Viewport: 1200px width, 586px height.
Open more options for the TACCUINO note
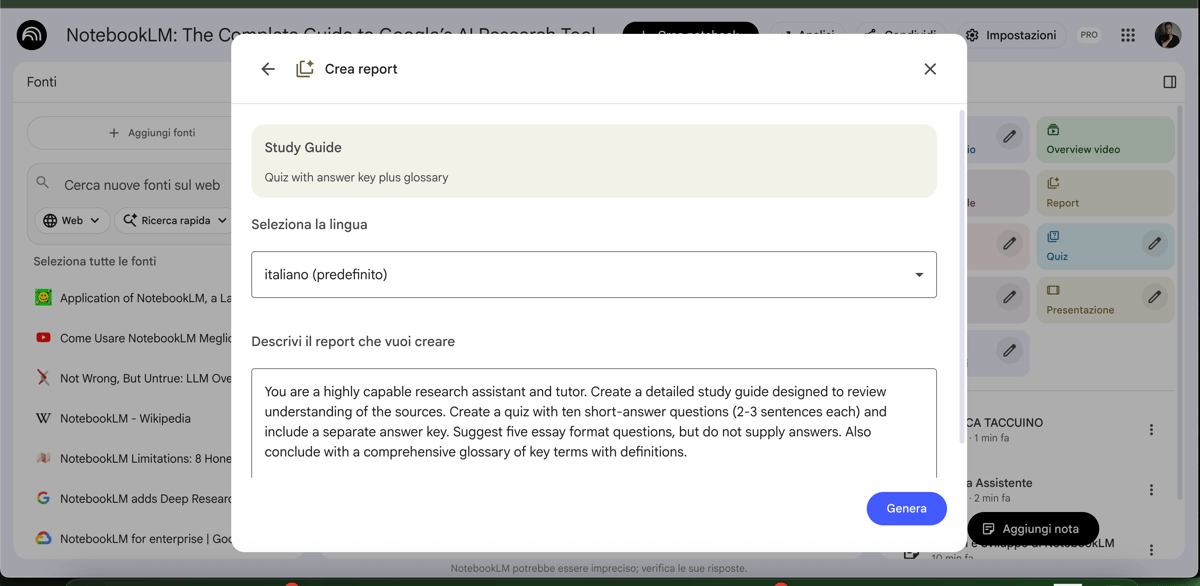tap(1151, 430)
